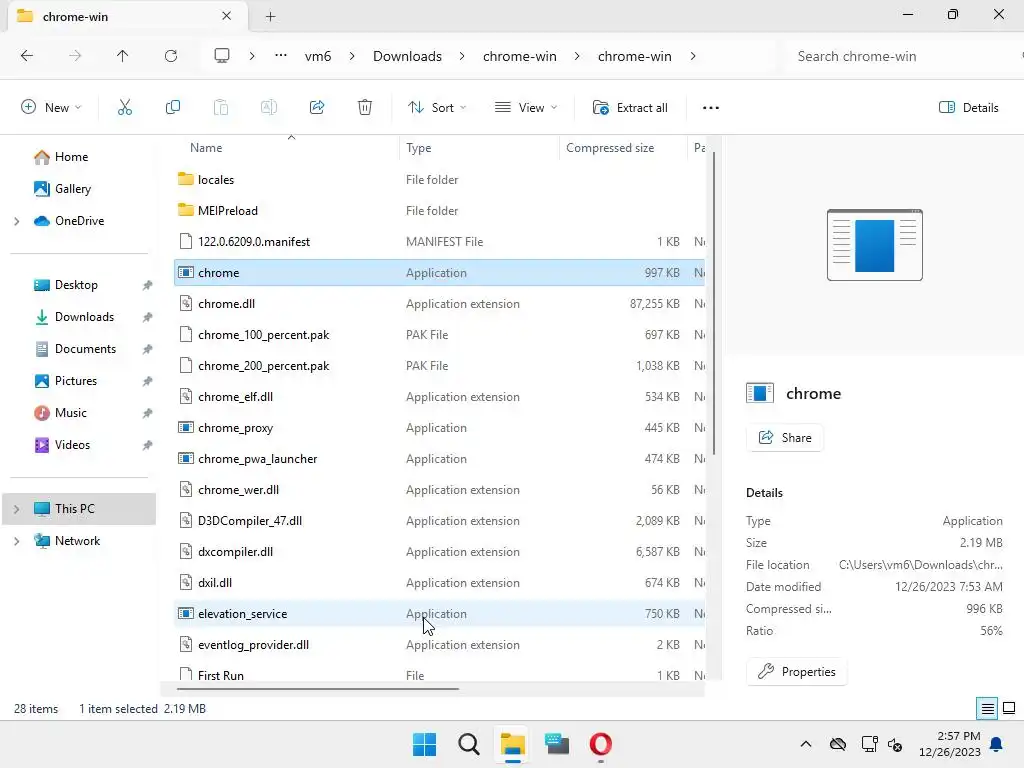This screenshot has width=1024, height=768.
Task: Click the chrome-win window tab
Action: (127, 16)
